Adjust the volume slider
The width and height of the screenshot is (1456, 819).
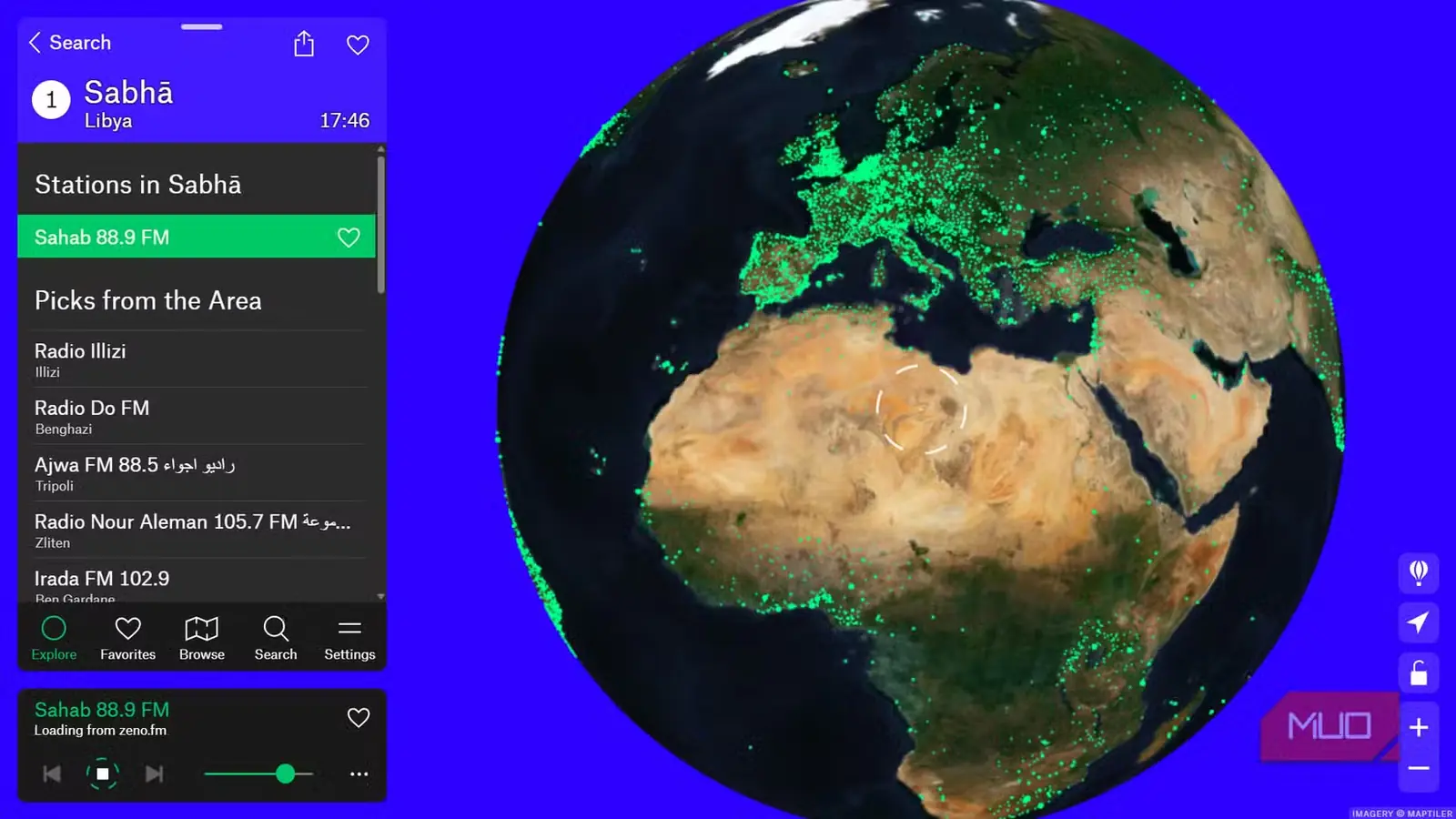point(259,773)
